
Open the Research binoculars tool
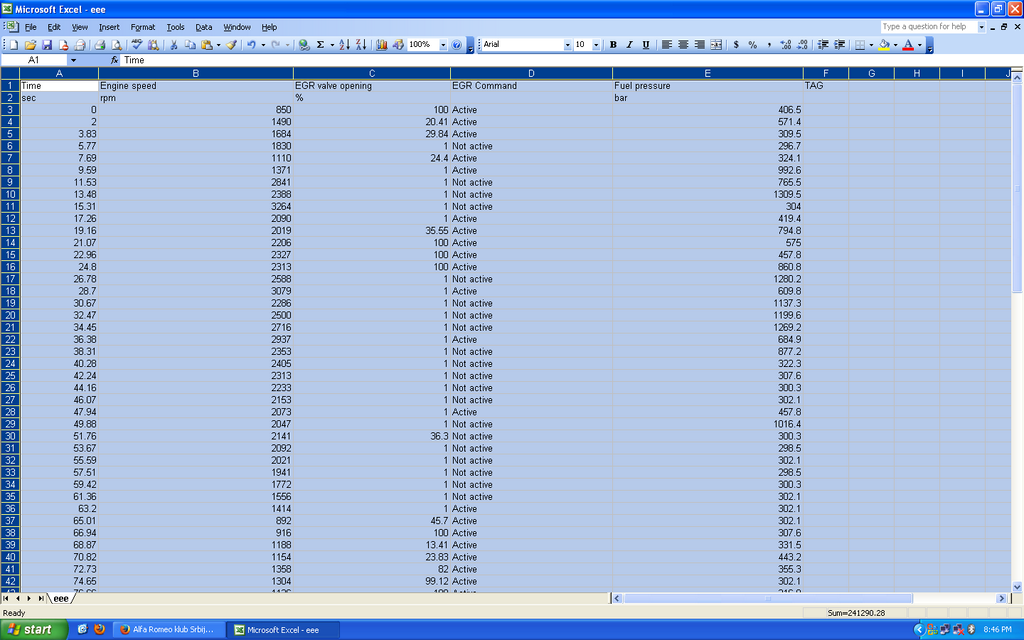tap(153, 44)
